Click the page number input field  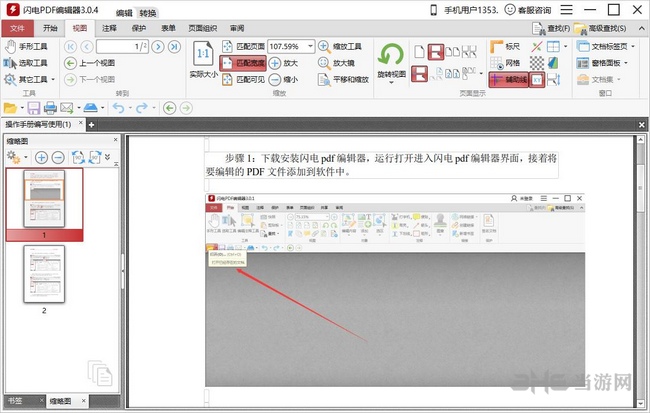click(x=122, y=46)
